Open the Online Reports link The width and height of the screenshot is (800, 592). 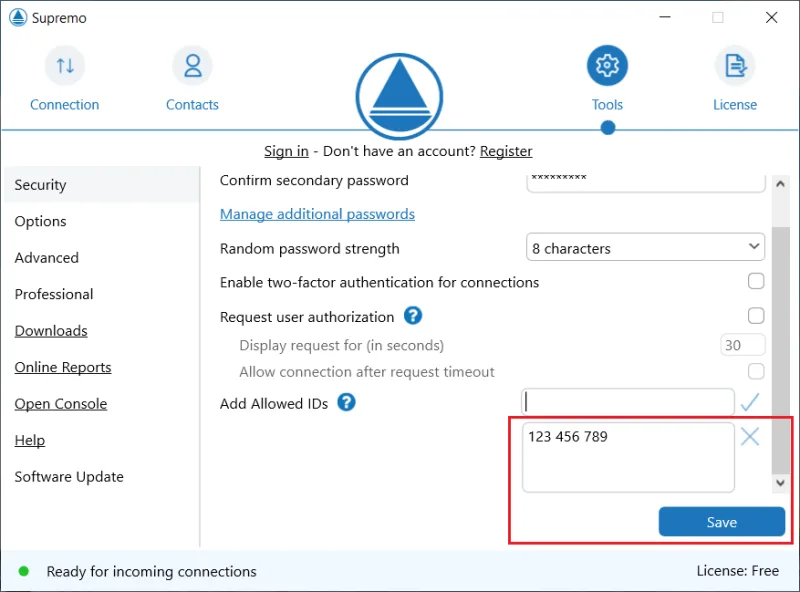(63, 367)
